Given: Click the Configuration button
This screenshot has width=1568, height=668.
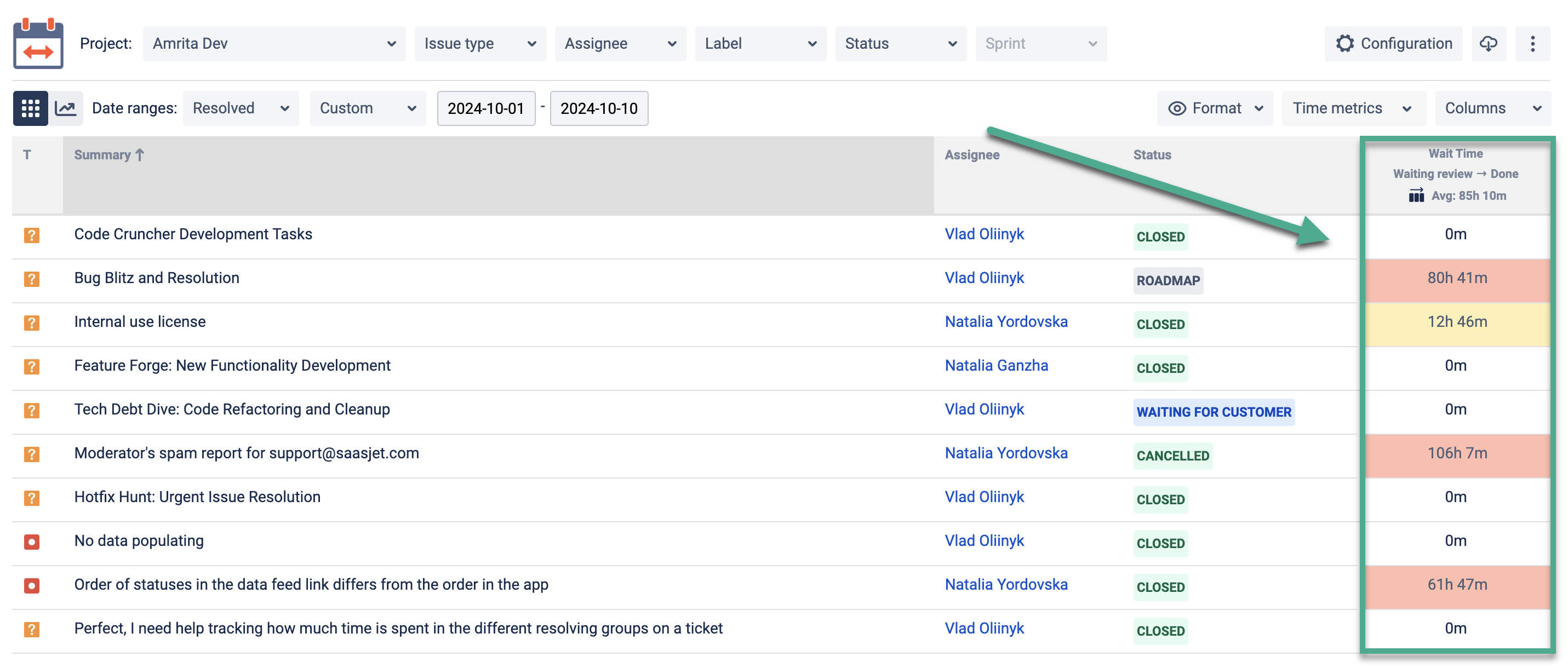Looking at the screenshot, I should (x=1393, y=44).
